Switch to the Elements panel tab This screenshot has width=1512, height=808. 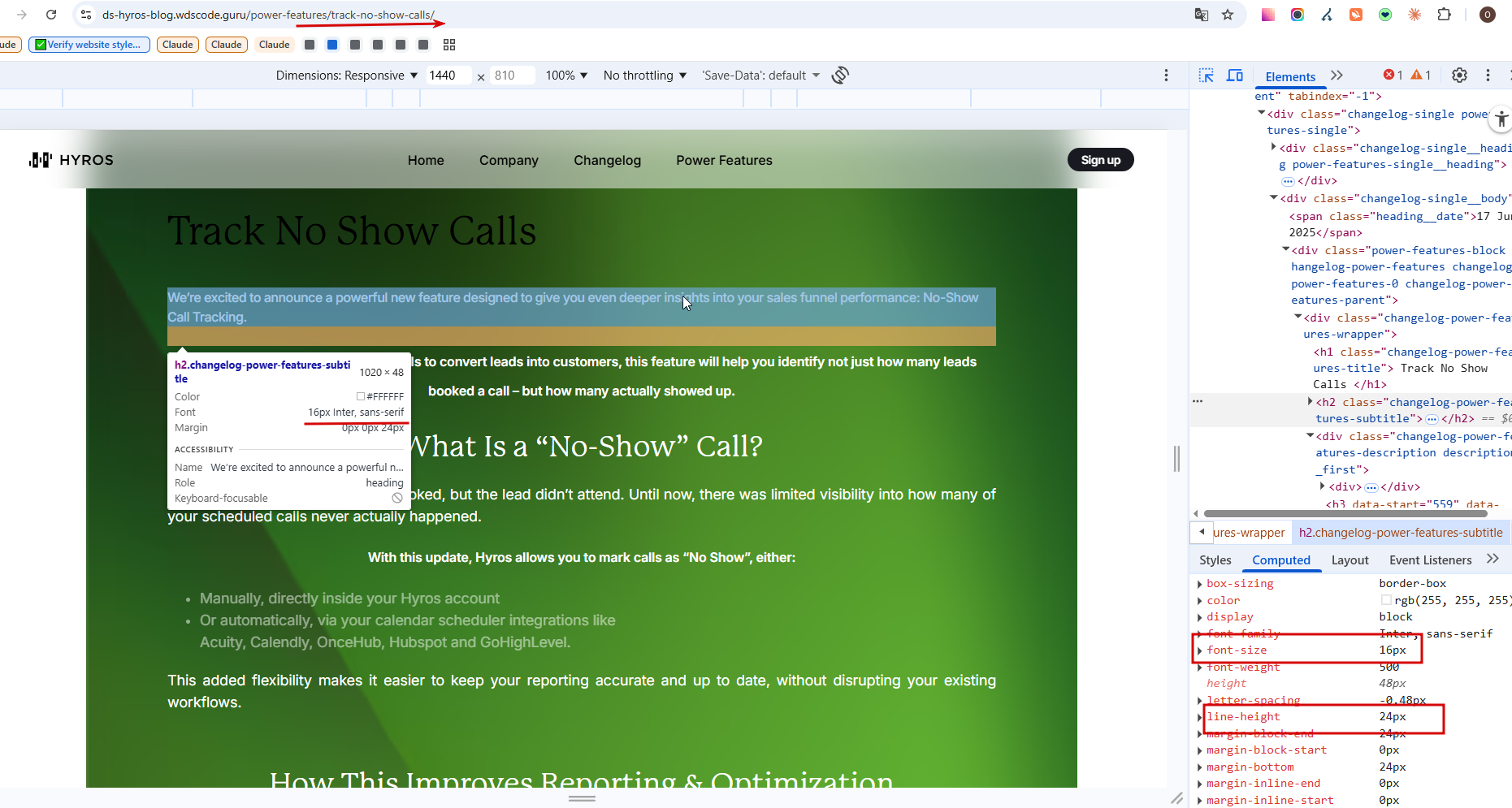[1290, 76]
